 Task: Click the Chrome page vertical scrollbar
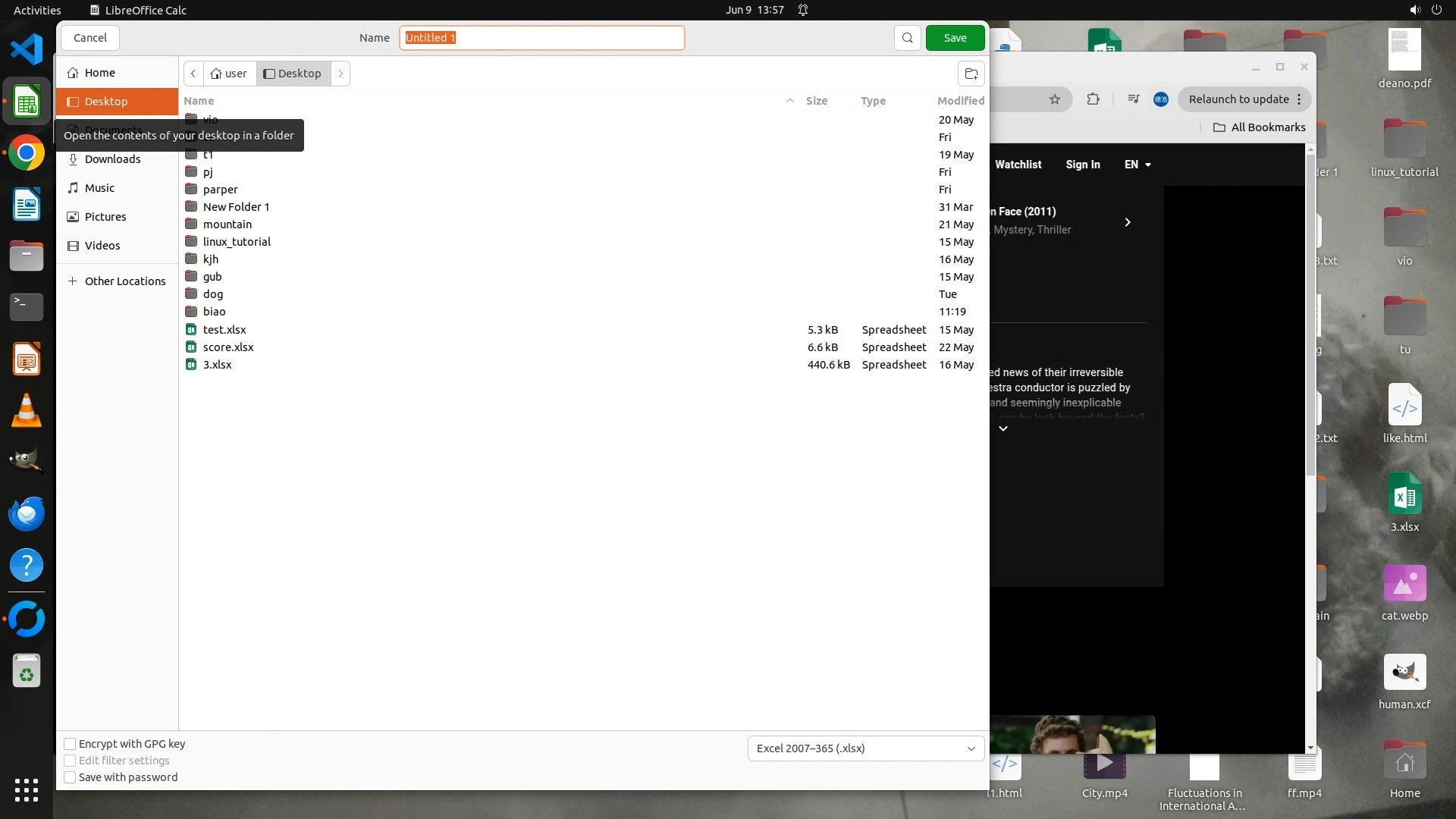[x=1310, y=318]
